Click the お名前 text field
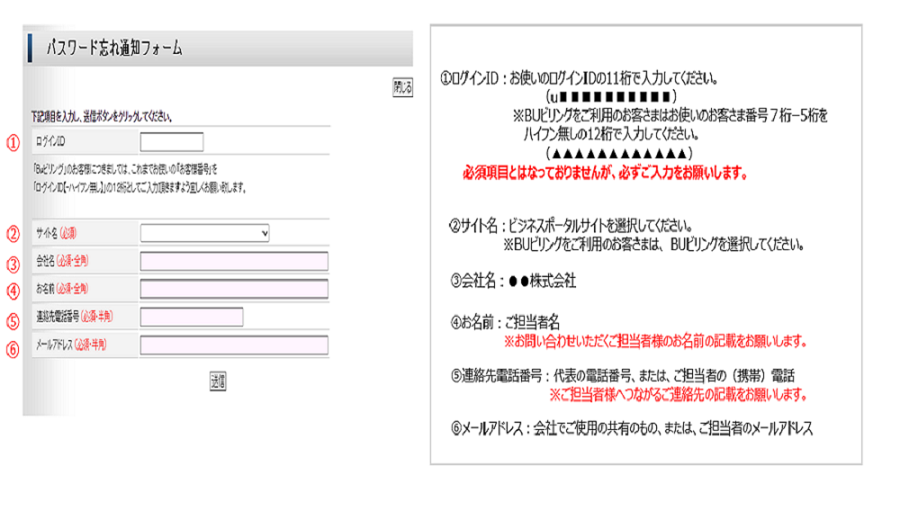Screen dimensions: 900x511 click(x=234, y=289)
